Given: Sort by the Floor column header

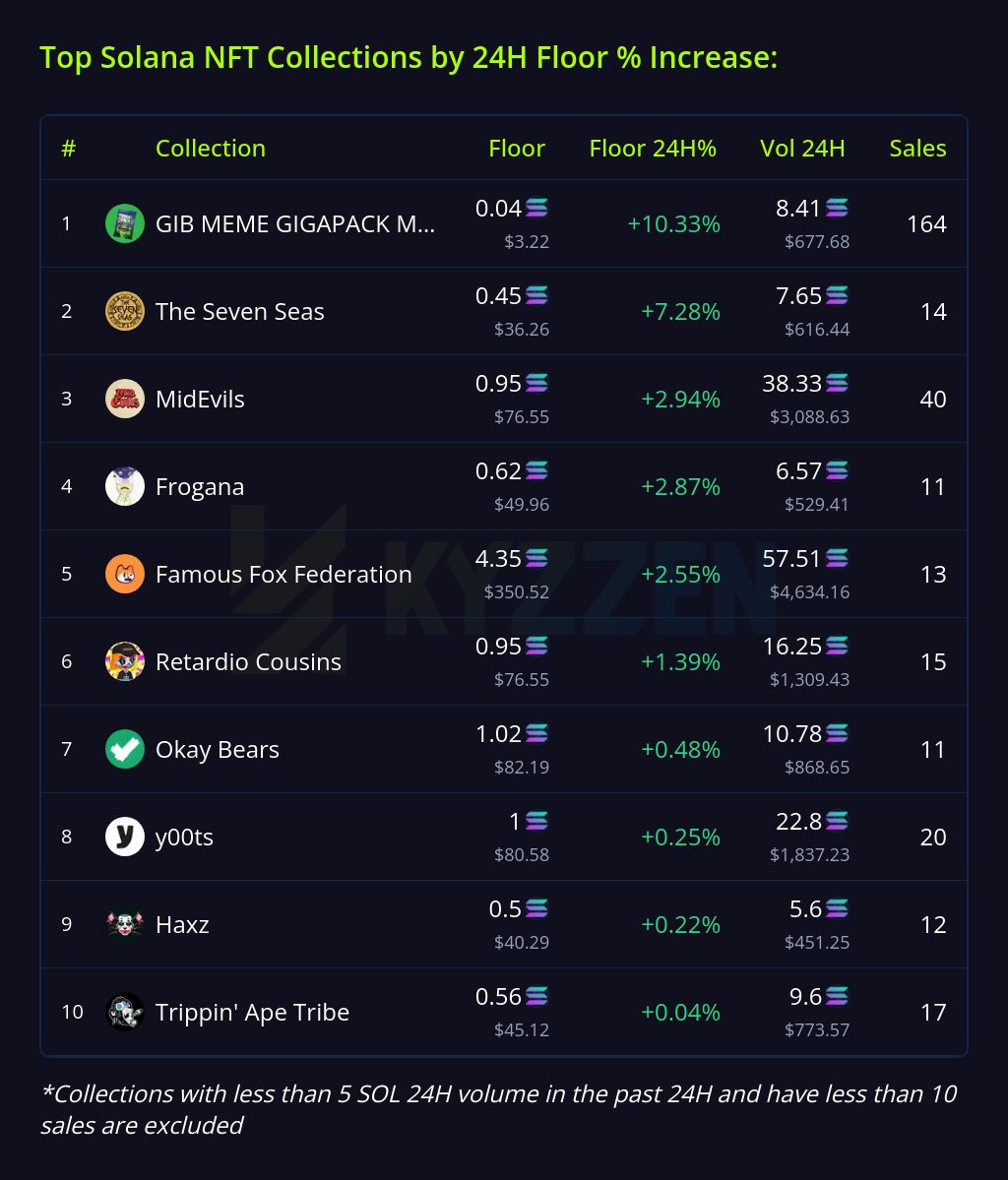Looking at the screenshot, I should point(516,149).
